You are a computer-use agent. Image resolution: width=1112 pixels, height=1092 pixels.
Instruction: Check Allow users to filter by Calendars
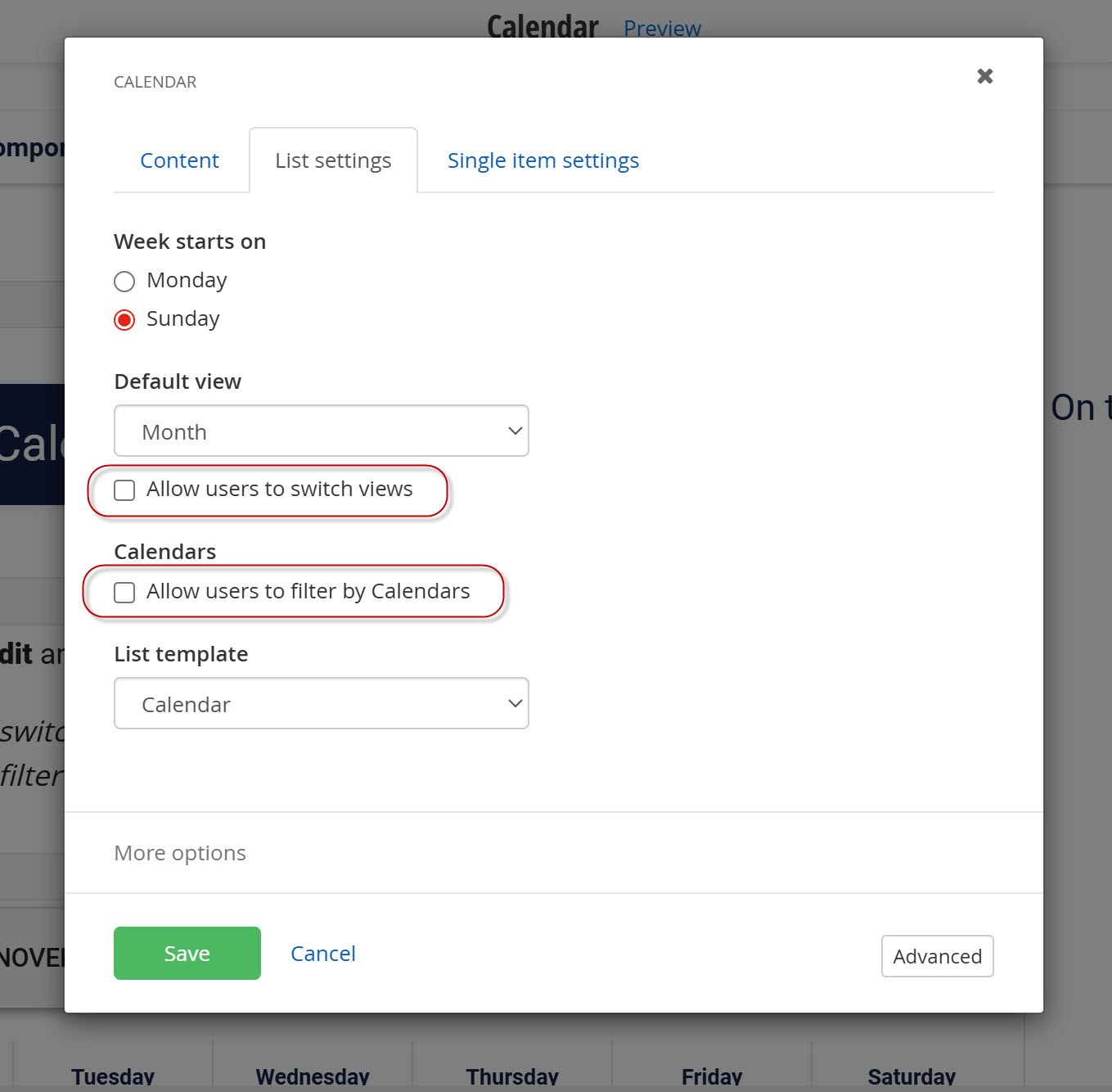click(x=124, y=593)
